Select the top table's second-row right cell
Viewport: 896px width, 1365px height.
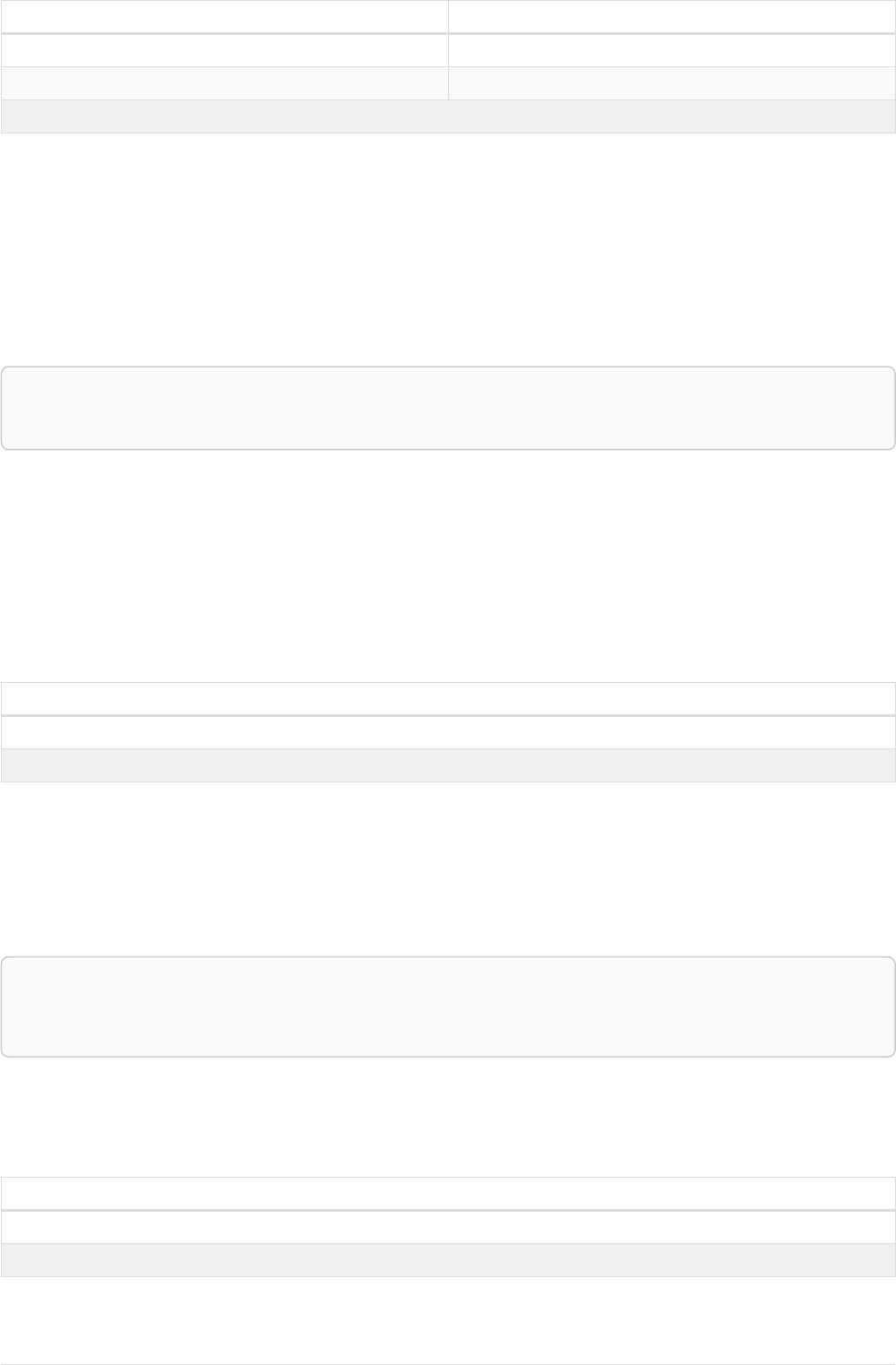(671, 50)
